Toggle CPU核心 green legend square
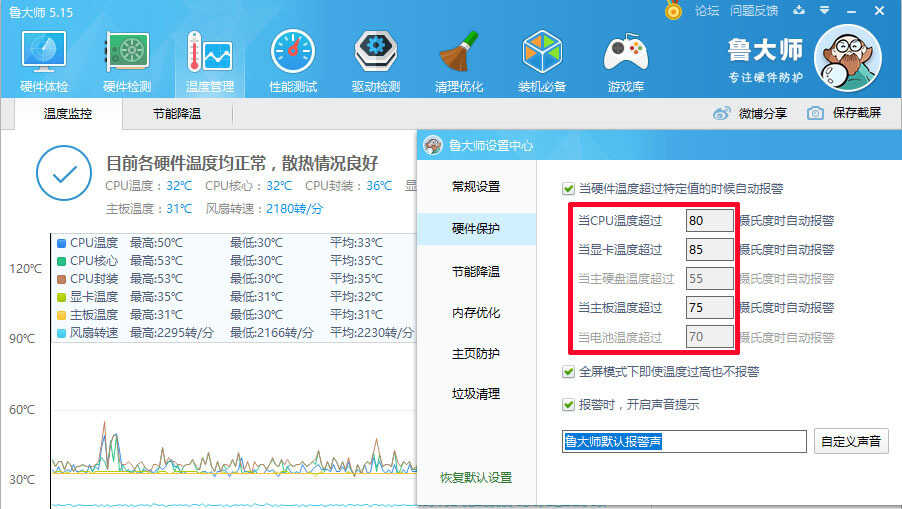902x509 pixels. [x=61, y=261]
